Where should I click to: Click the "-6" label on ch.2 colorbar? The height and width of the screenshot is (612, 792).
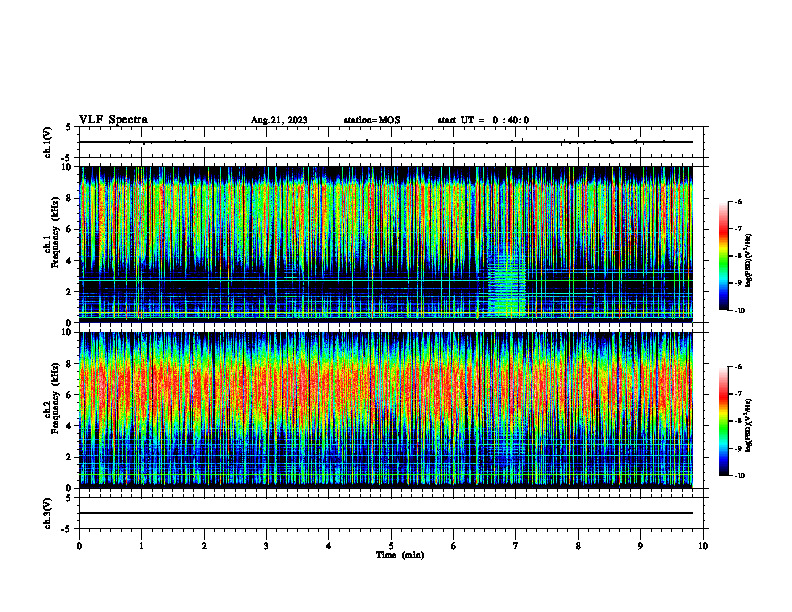coord(739,367)
